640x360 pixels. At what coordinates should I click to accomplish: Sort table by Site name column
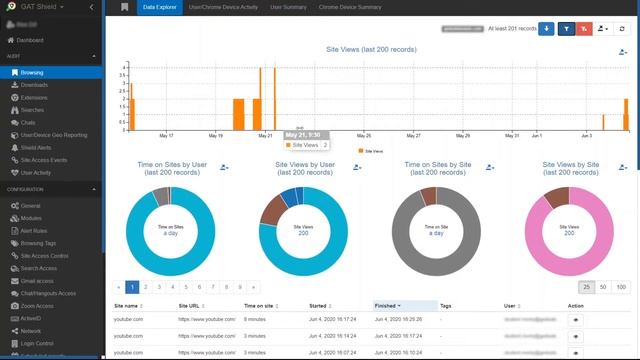tap(128, 306)
